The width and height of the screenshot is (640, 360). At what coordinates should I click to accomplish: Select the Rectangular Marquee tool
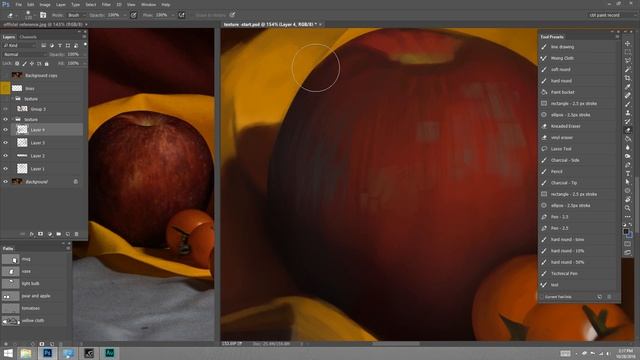(628, 52)
